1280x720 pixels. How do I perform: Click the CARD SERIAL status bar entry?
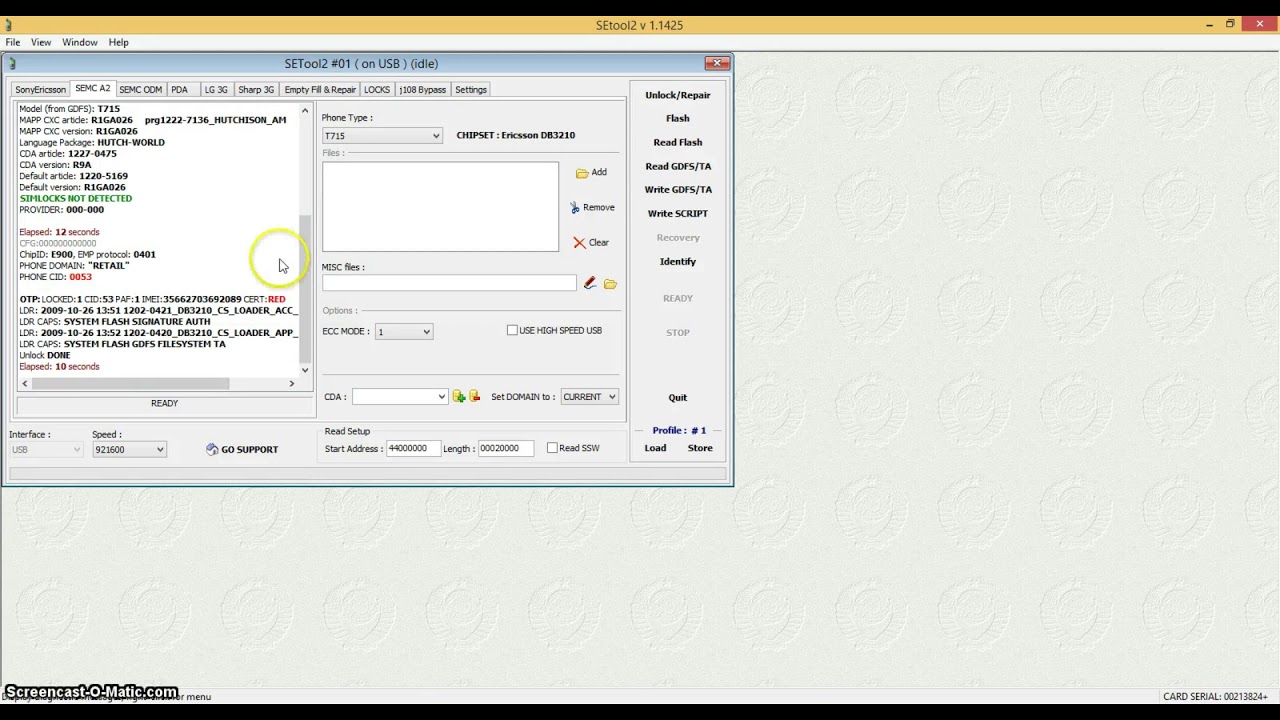(x=1215, y=696)
